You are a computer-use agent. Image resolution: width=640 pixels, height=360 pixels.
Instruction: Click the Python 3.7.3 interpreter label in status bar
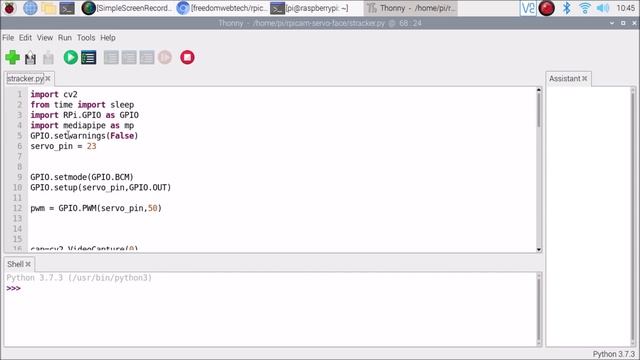[x=613, y=354]
